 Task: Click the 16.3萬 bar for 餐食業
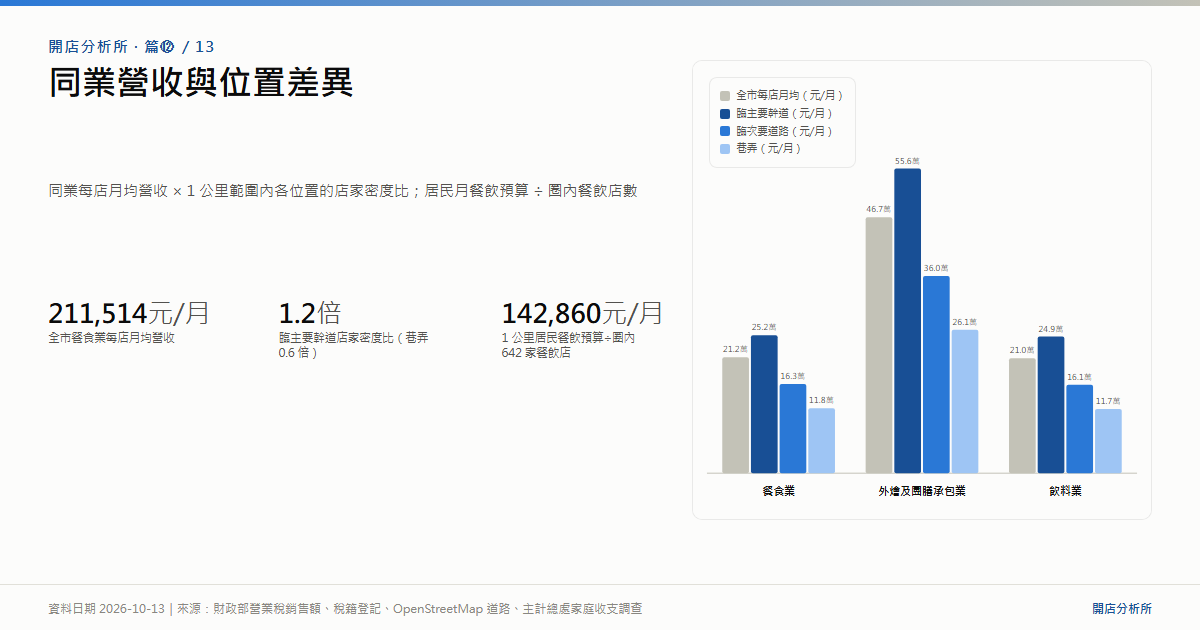pos(793,429)
